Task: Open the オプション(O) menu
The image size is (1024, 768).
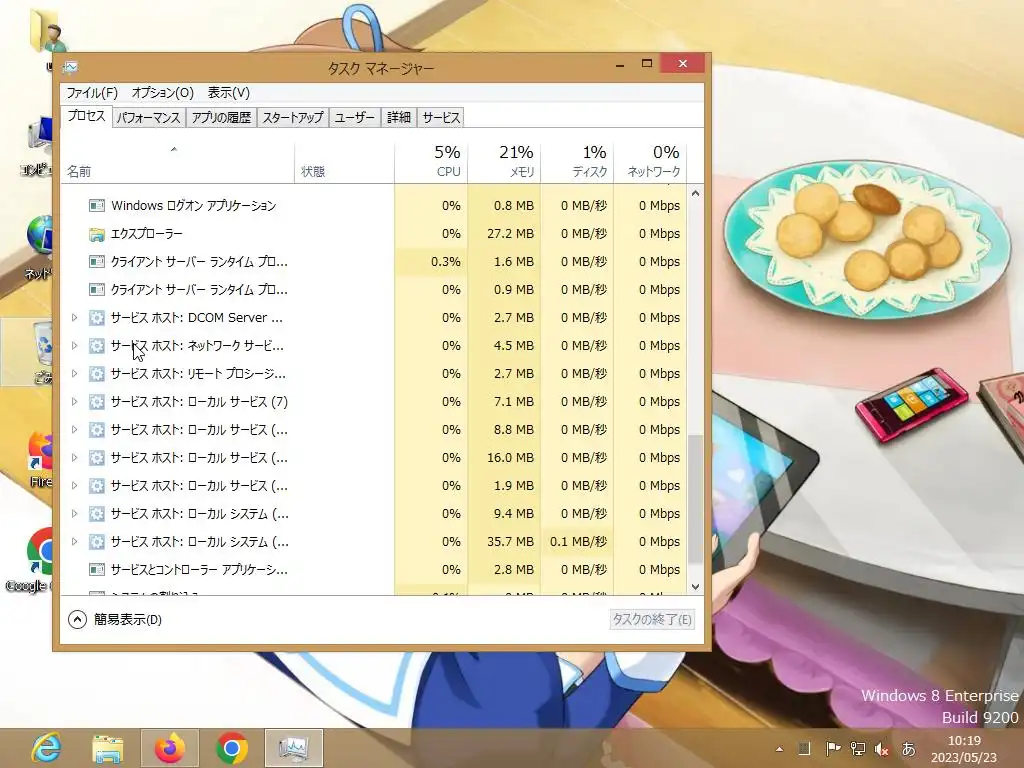Action: (x=163, y=93)
